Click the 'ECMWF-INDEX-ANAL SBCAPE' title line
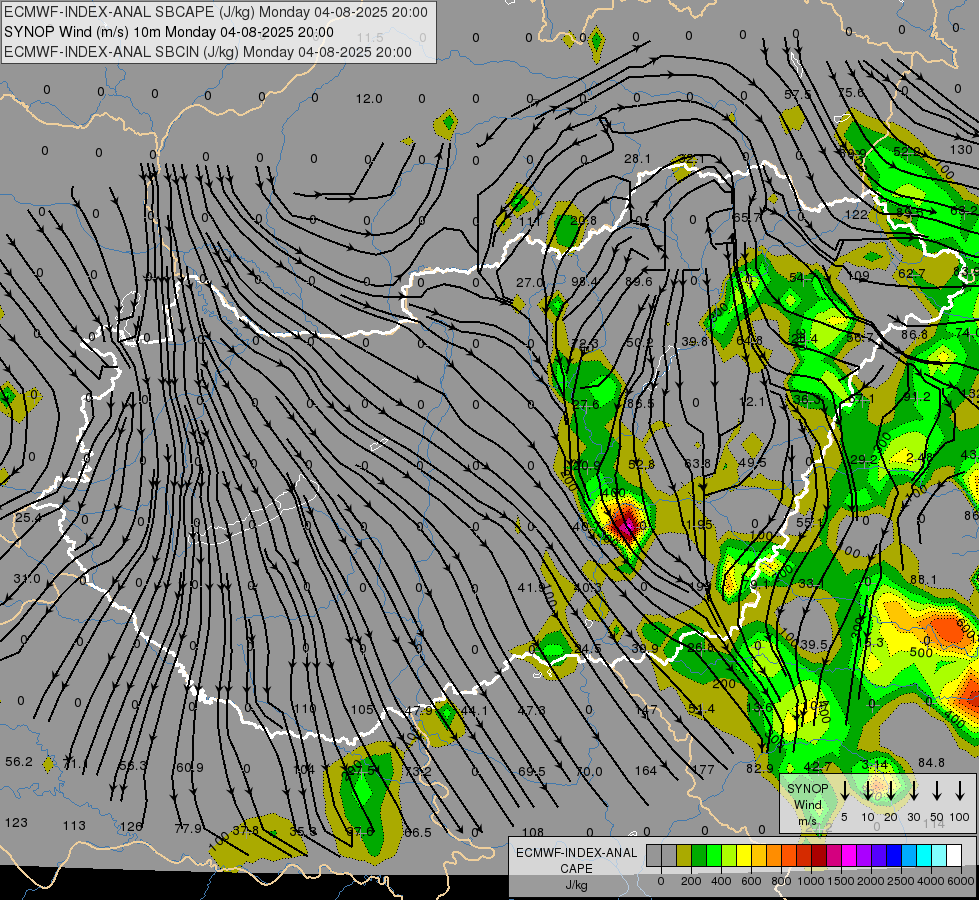 [216, 12]
